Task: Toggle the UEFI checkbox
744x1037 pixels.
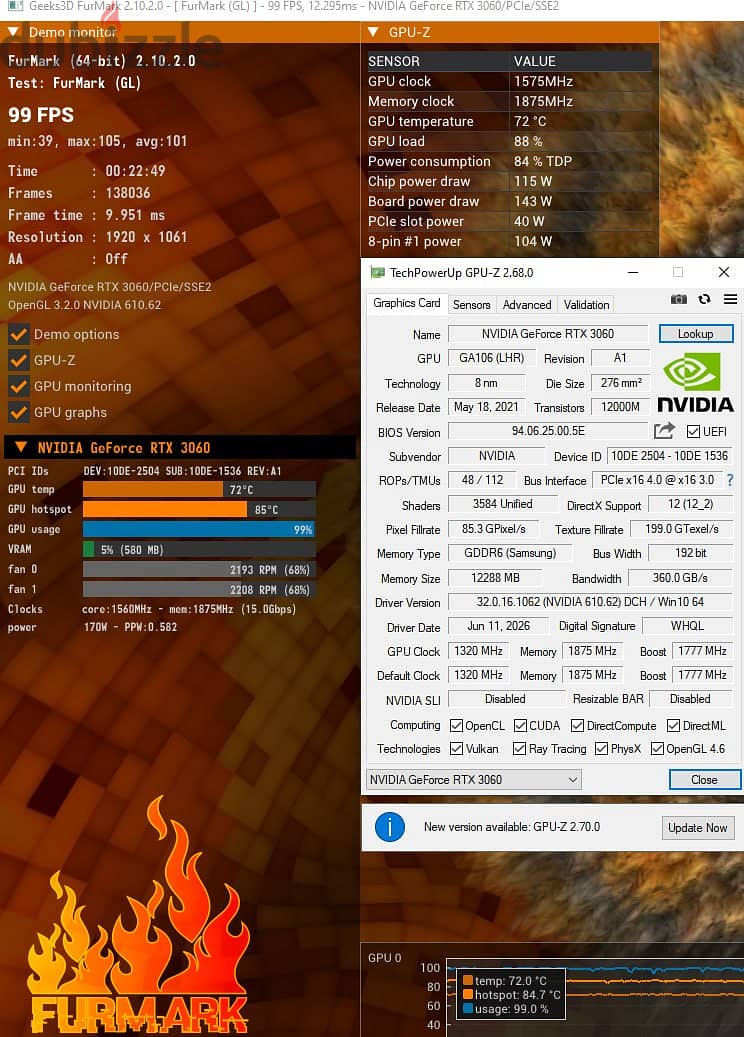Action: click(x=693, y=431)
